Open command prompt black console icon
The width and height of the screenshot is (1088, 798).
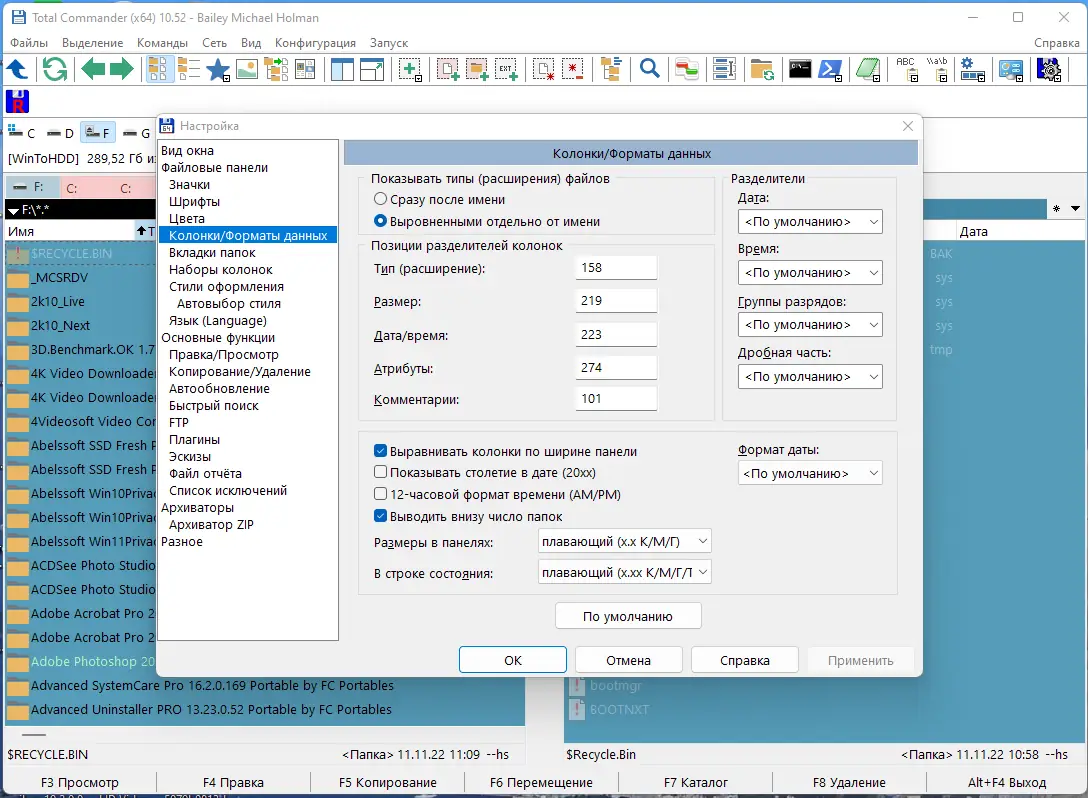click(800, 69)
